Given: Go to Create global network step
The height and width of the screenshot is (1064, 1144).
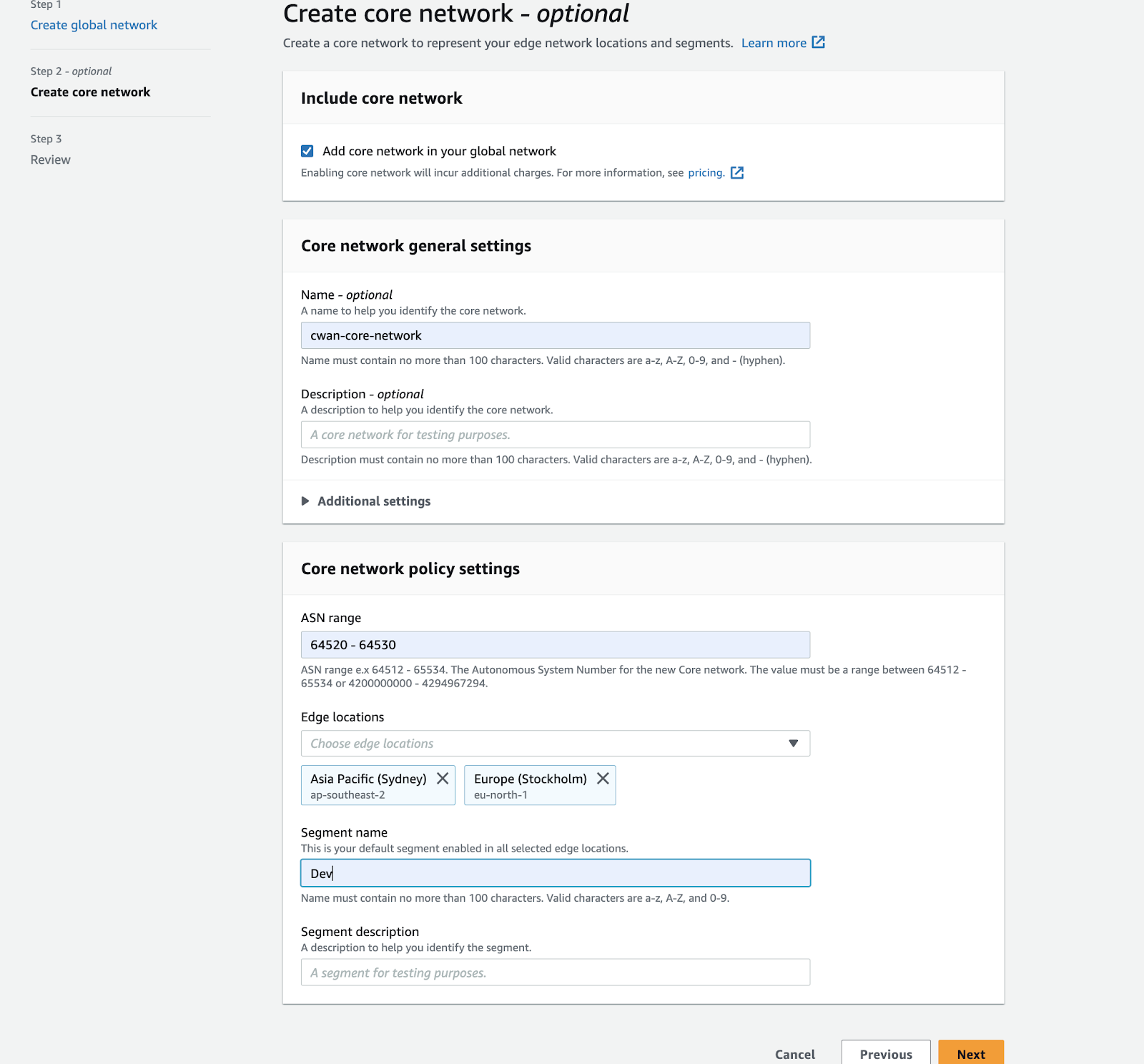Looking at the screenshot, I should click(94, 25).
